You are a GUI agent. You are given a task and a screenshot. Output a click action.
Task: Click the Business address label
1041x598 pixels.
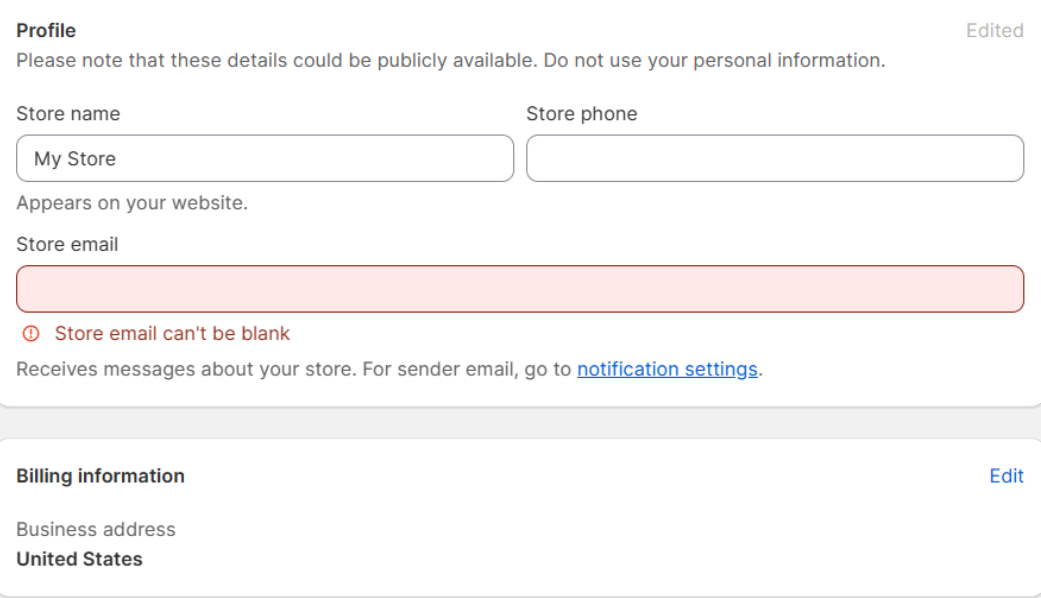[x=96, y=529]
